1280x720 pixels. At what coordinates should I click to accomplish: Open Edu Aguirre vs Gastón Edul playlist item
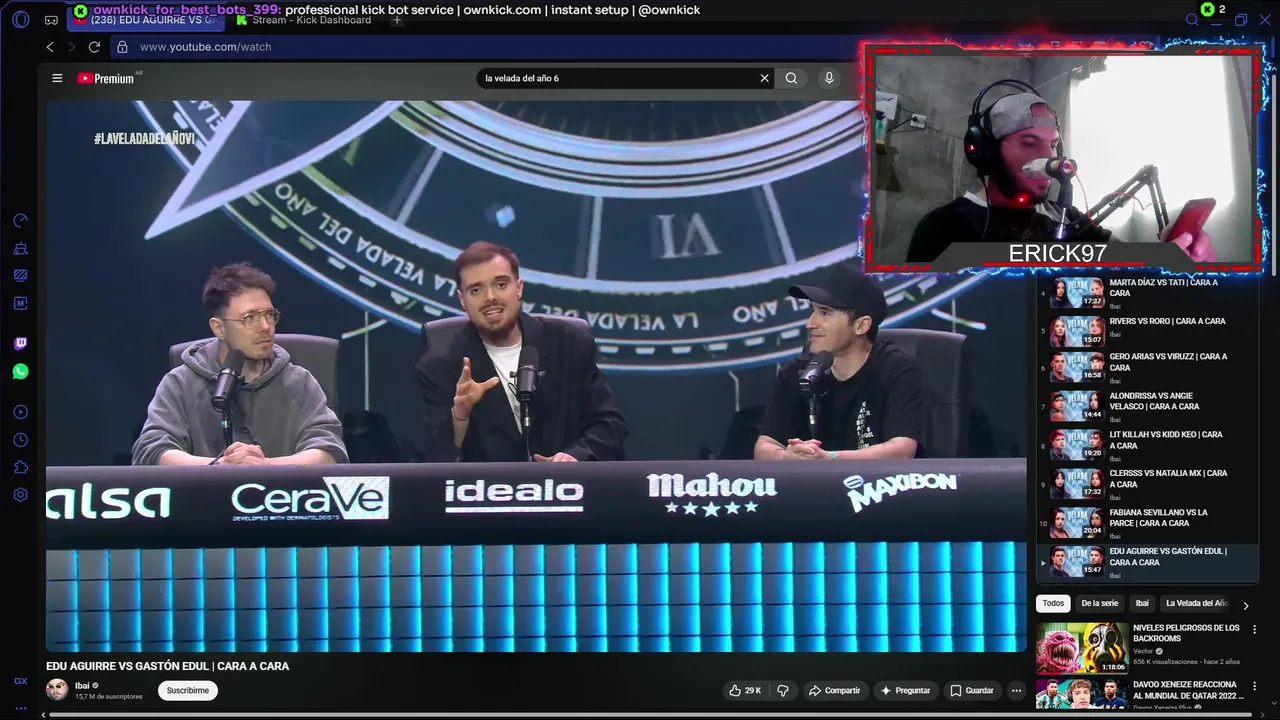click(1146, 562)
